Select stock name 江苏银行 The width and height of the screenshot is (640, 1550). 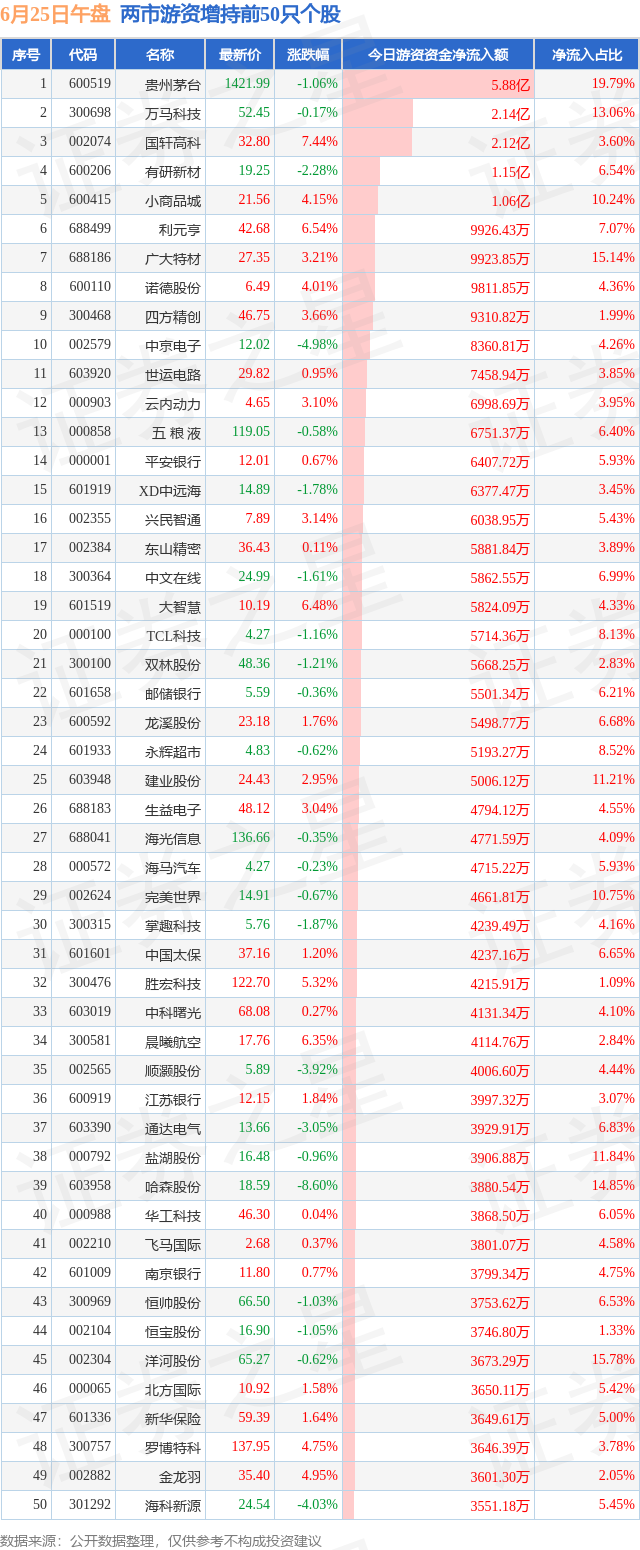coord(173,1099)
